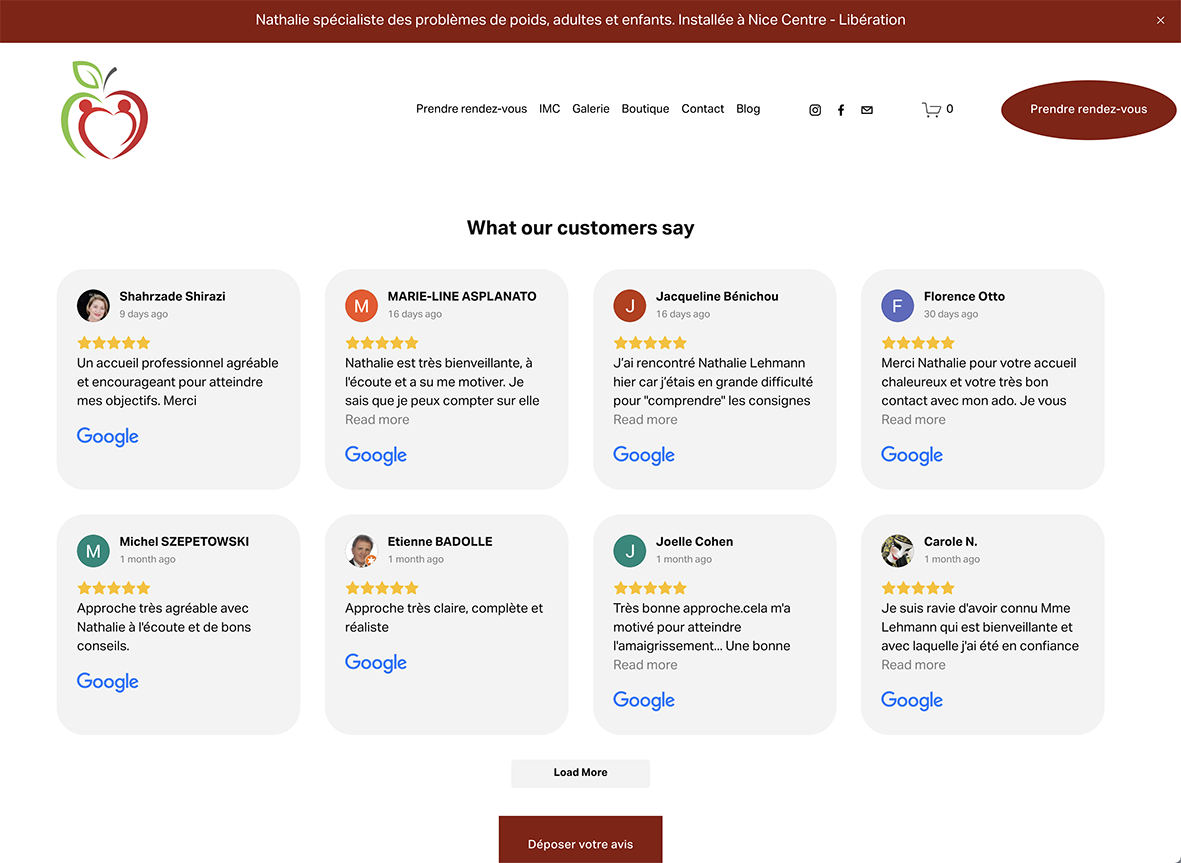Click the Carole N. reviewer name
This screenshot has height=863, width=1181.
951,542
